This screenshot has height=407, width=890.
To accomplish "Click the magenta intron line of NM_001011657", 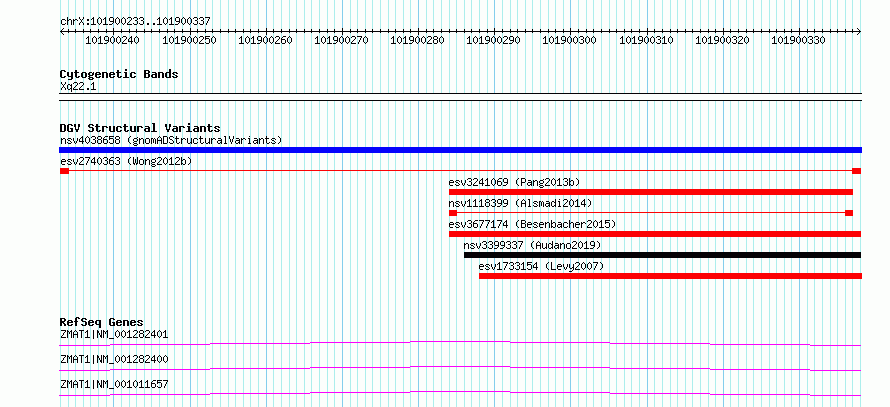I will (460, 392).
